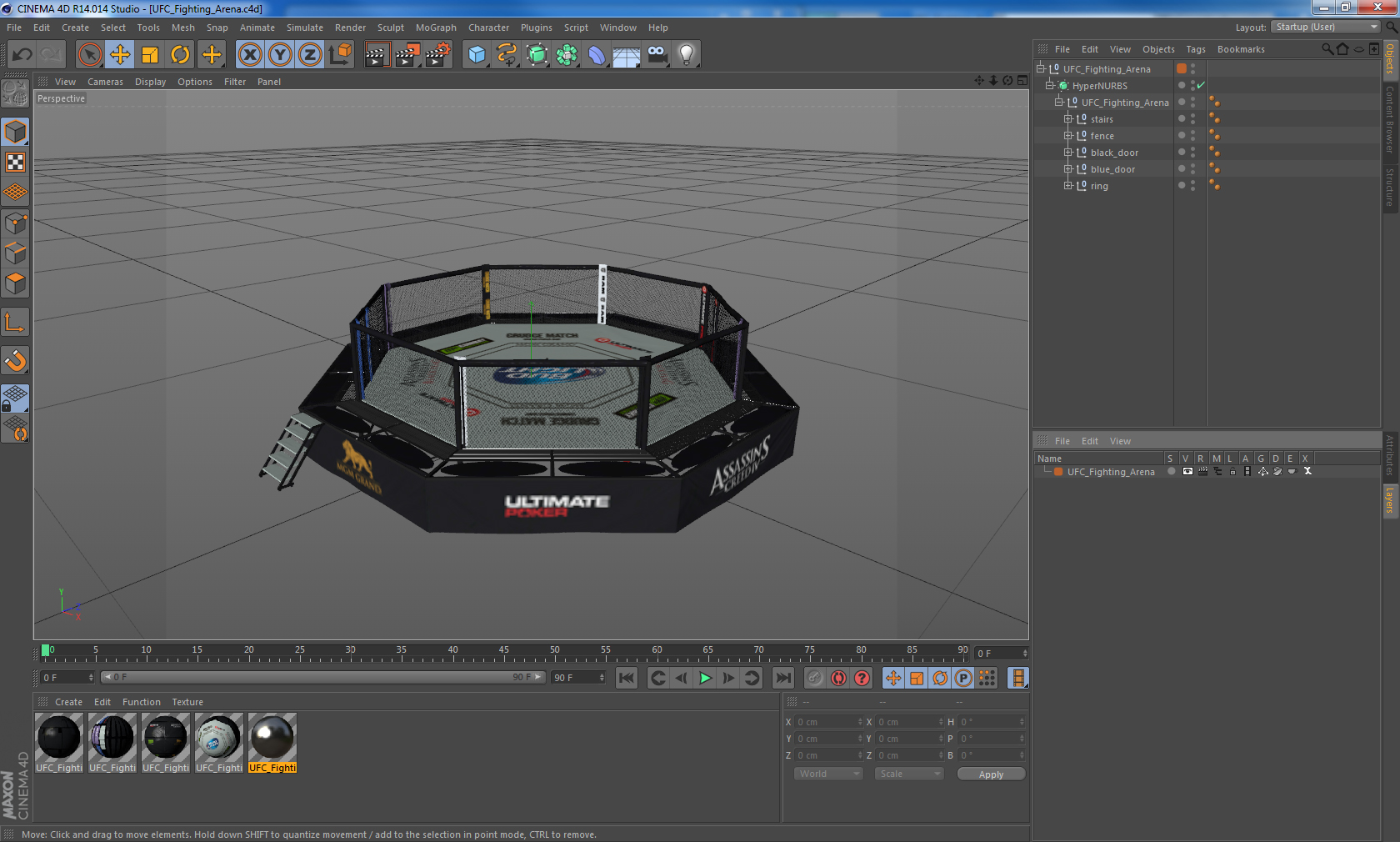Image resolution: width=1400 pixels, height=842 pixels.
Task: Toggle HyperNURBS enable checkmark
Action: pos(1201,86)
